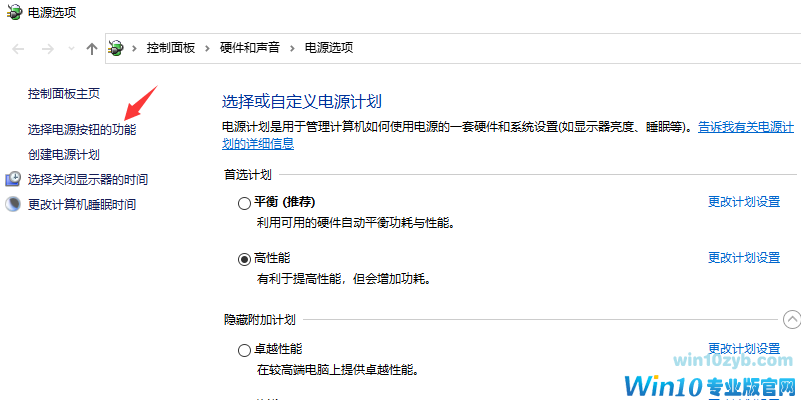Open 创建电源计划 link
Viewport: 801px width, 400px height.
64,155
